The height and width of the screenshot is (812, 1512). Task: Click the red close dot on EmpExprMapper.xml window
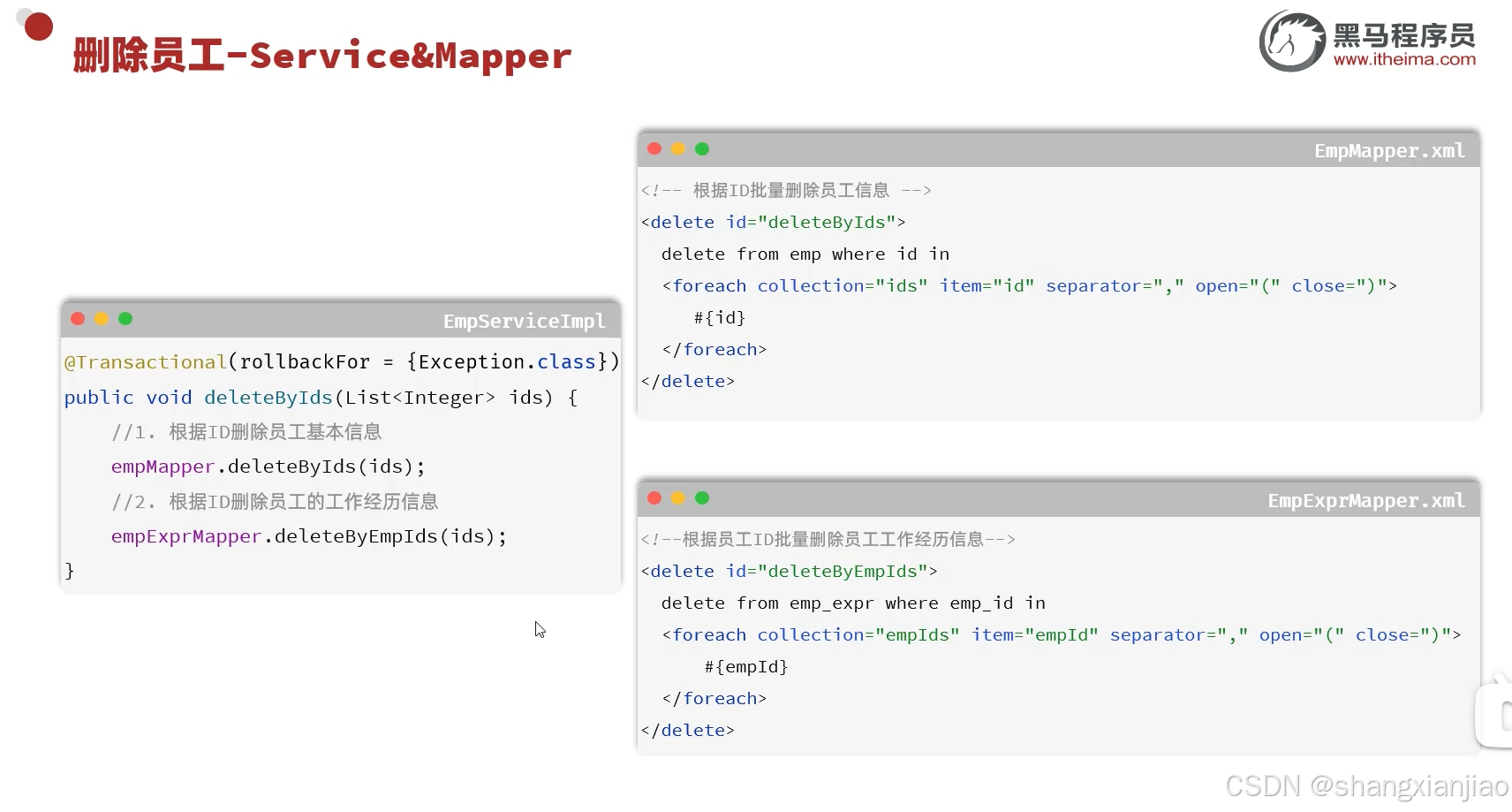pos(654,498)
